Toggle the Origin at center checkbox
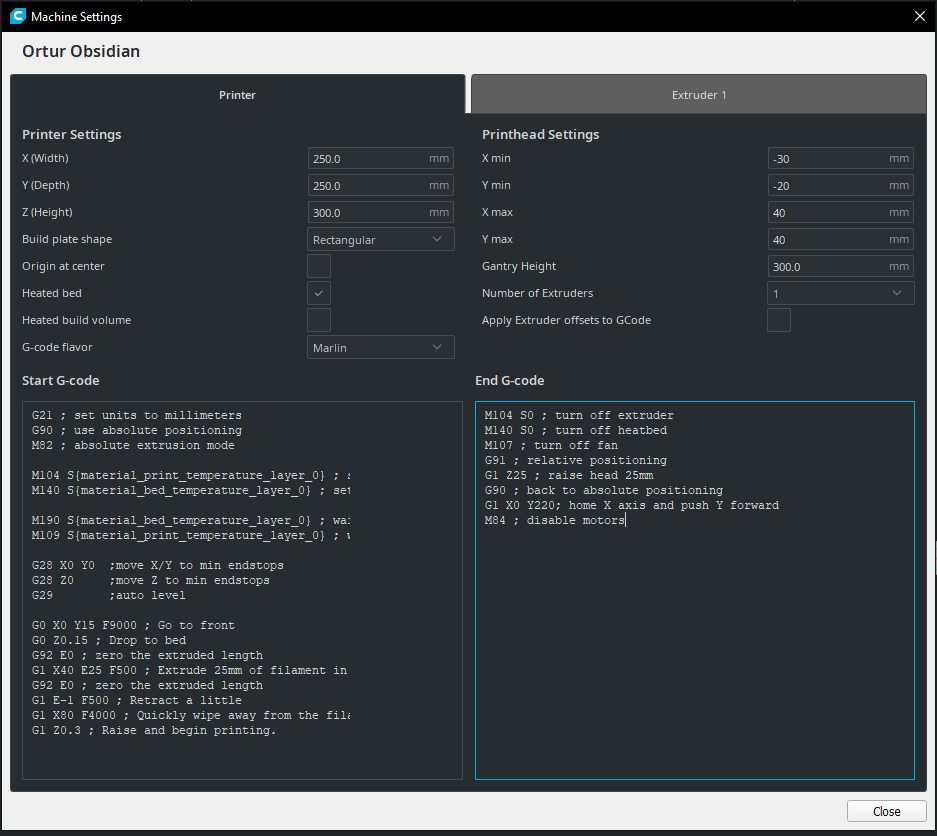Image resolution: width=937 pixels, height=836 pixels. click(x=319, y=266)
